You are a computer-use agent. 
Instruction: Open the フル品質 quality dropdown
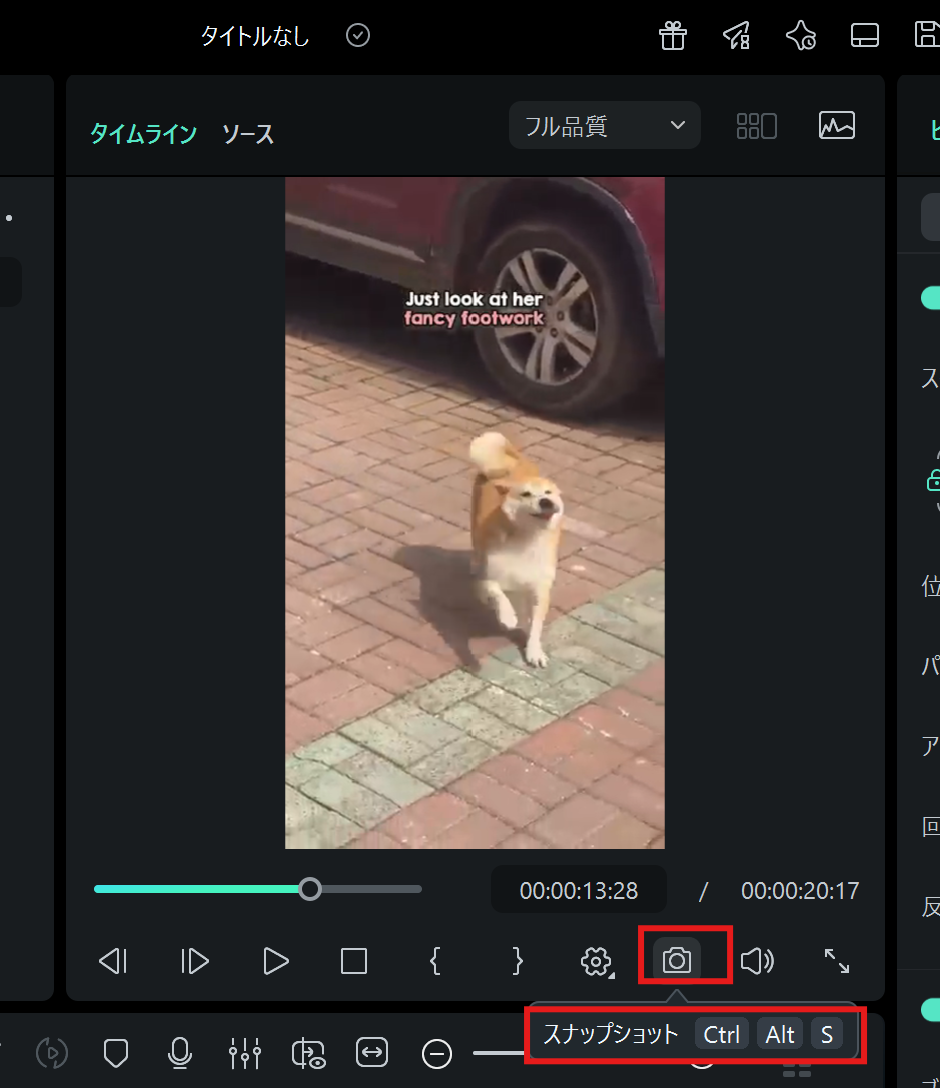[604, 126]
